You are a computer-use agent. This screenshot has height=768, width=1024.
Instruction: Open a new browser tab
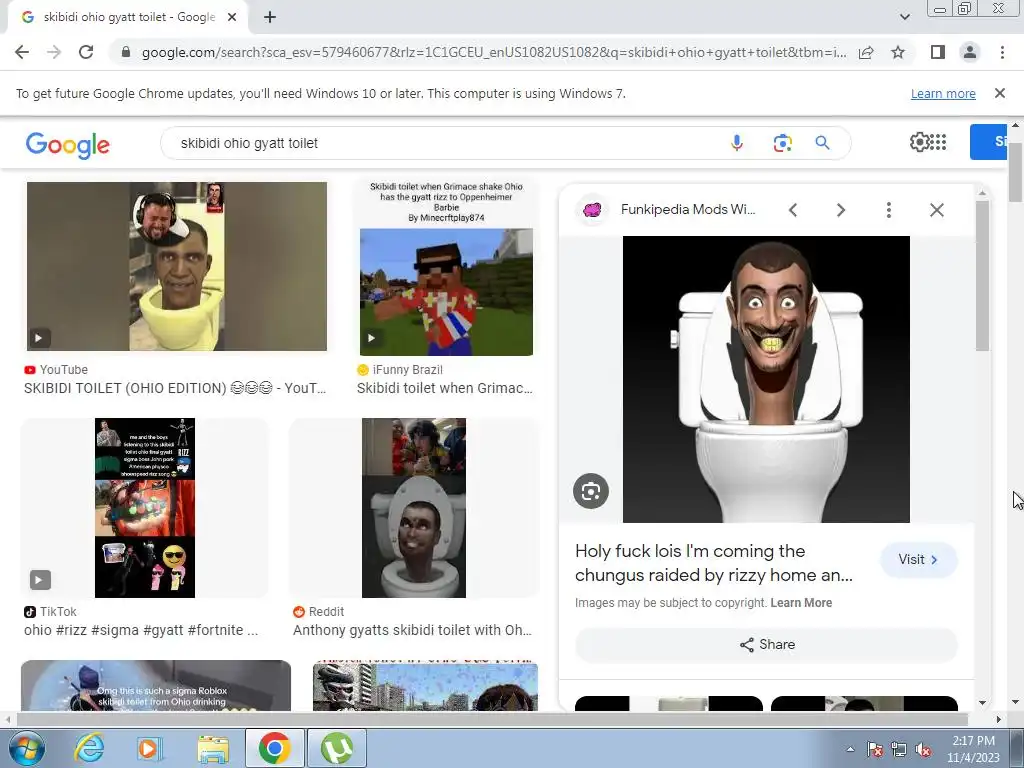(x=270, y=17)
